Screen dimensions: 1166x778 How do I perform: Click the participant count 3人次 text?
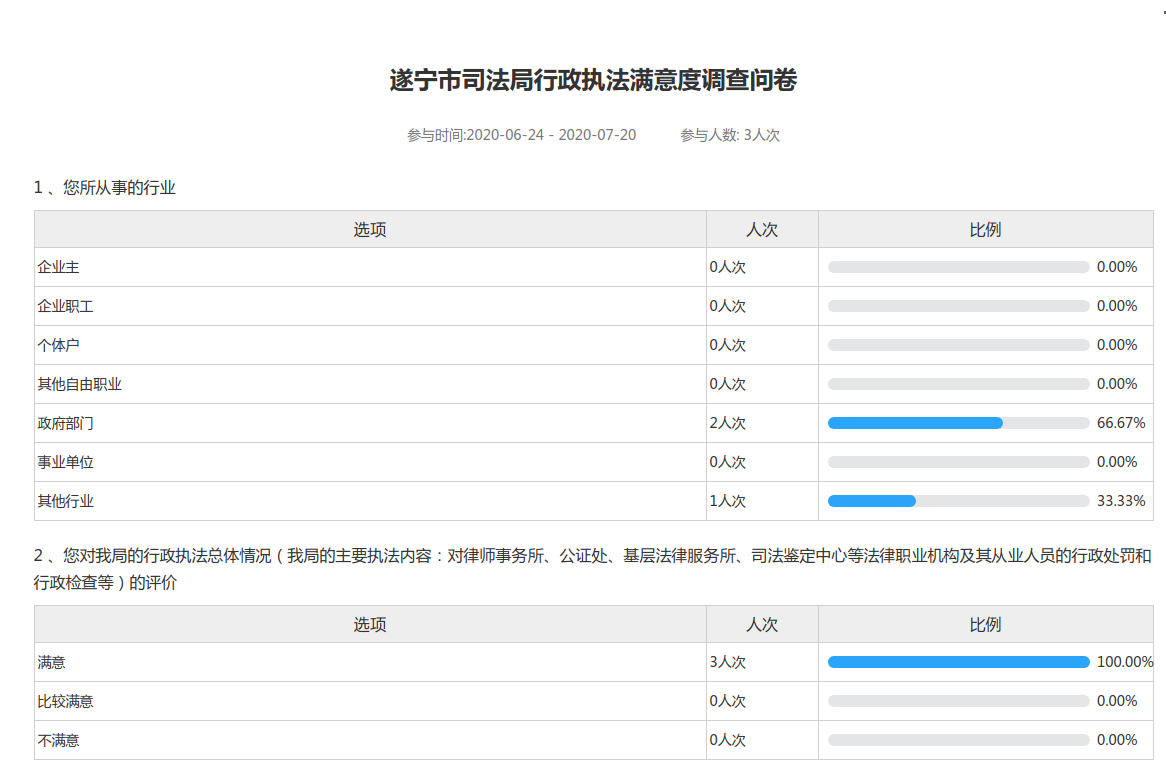[x=730, y=135]
